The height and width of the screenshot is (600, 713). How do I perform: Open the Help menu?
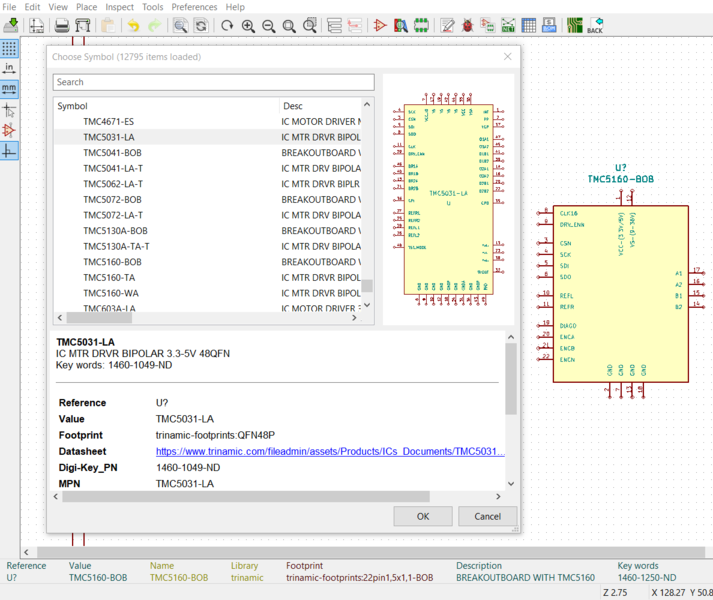point(235,7)
